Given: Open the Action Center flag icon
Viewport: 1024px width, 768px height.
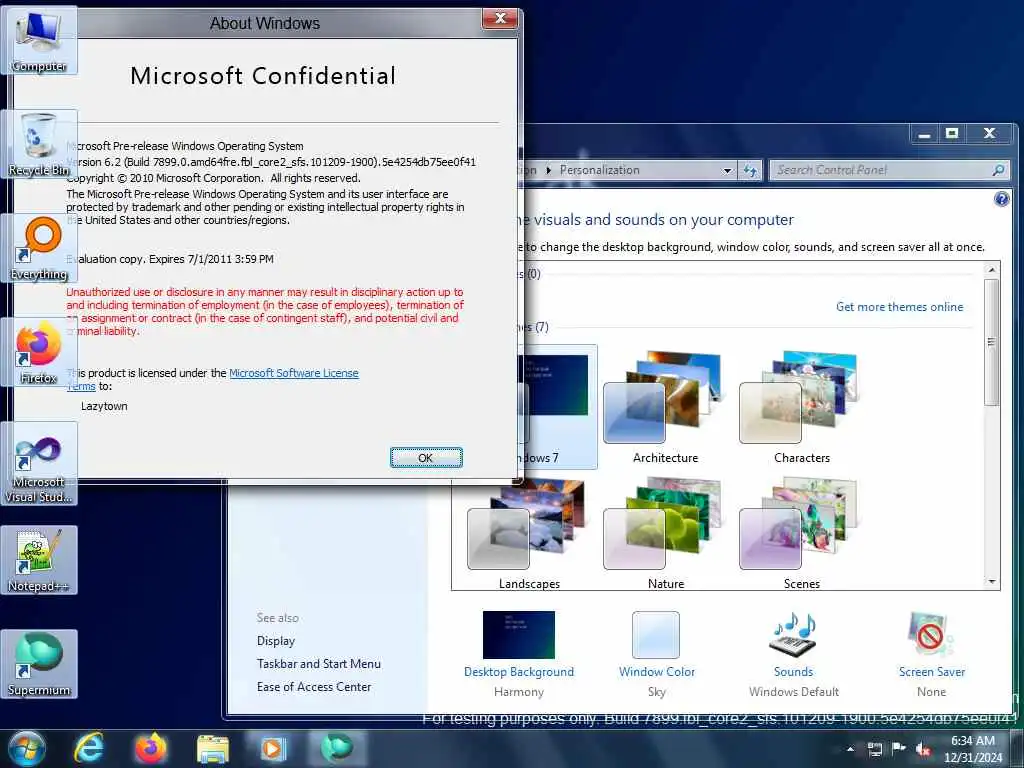Looking at the screenshot, I should click(899, 748).
